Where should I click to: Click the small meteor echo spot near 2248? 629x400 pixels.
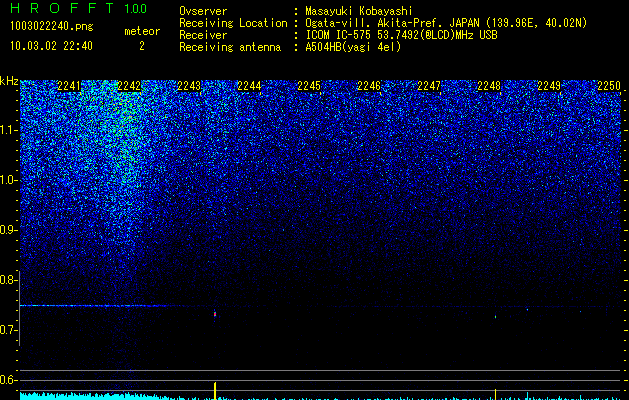coord(495,317)
